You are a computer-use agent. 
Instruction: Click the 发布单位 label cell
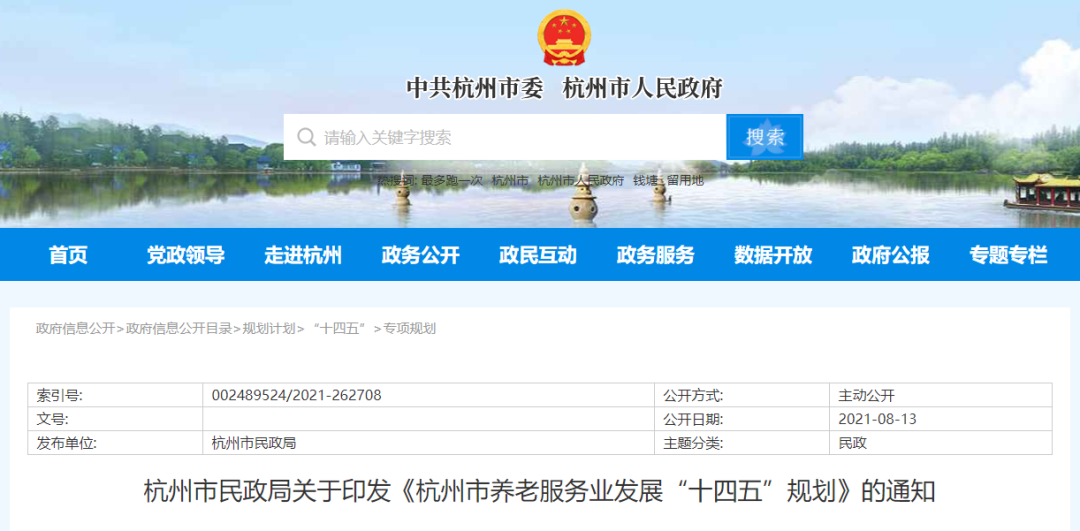coord(115,443)
